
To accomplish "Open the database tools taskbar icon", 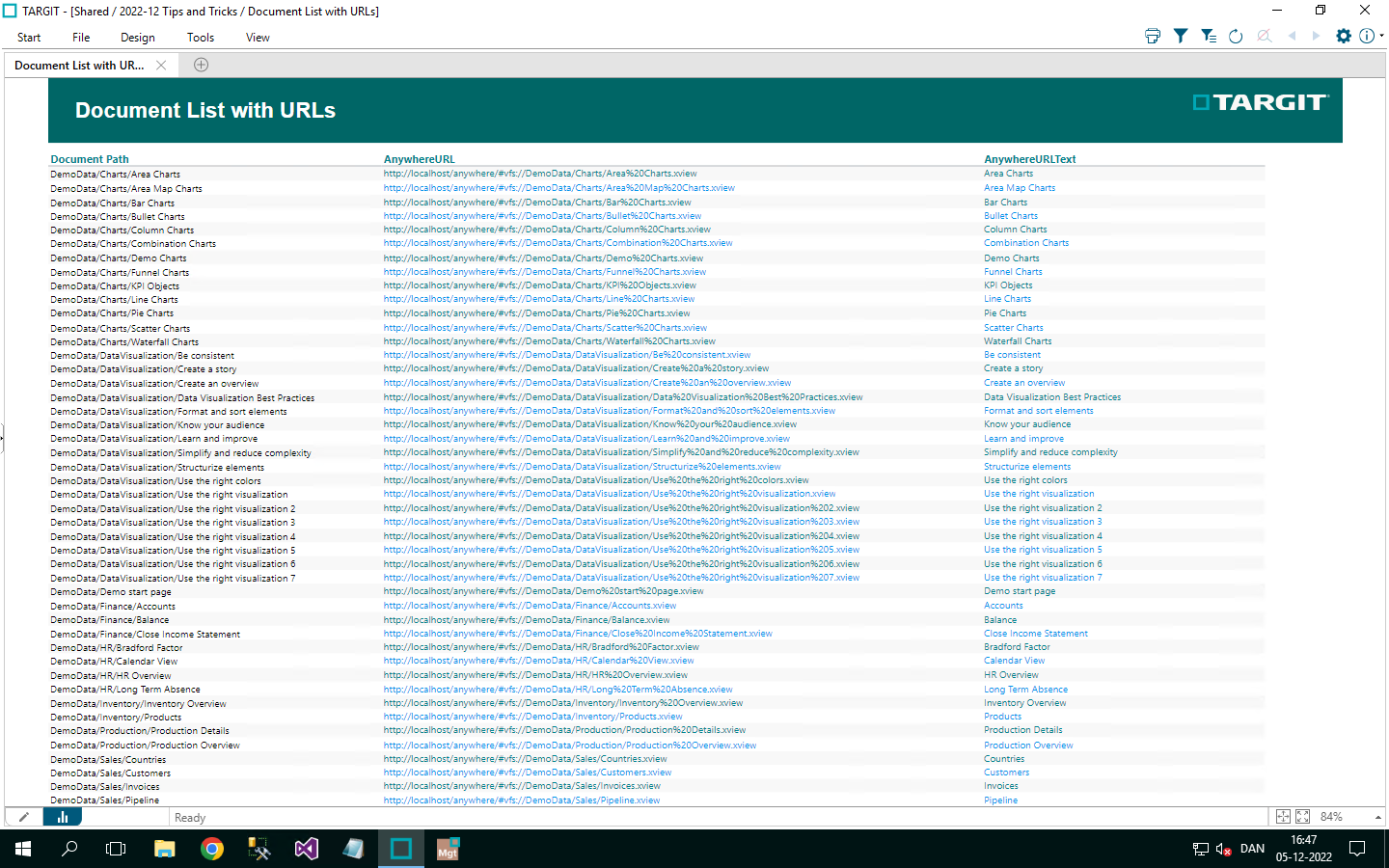I will pyautogui.click(x=259, y=849).
